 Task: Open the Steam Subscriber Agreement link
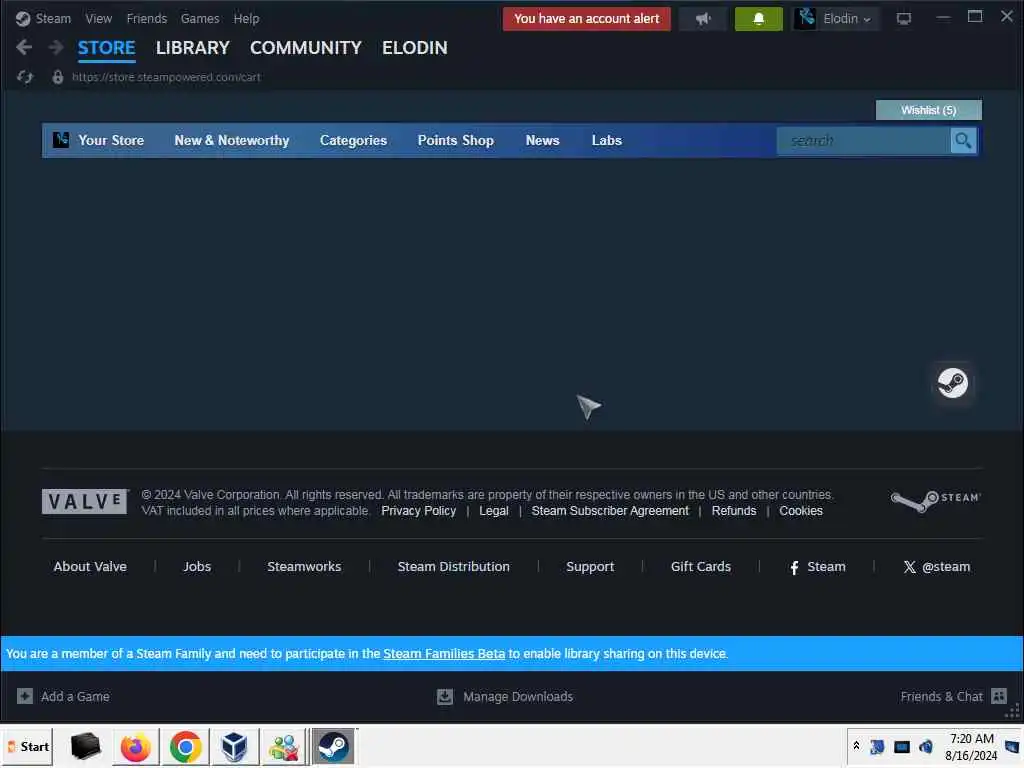[610, 511]
